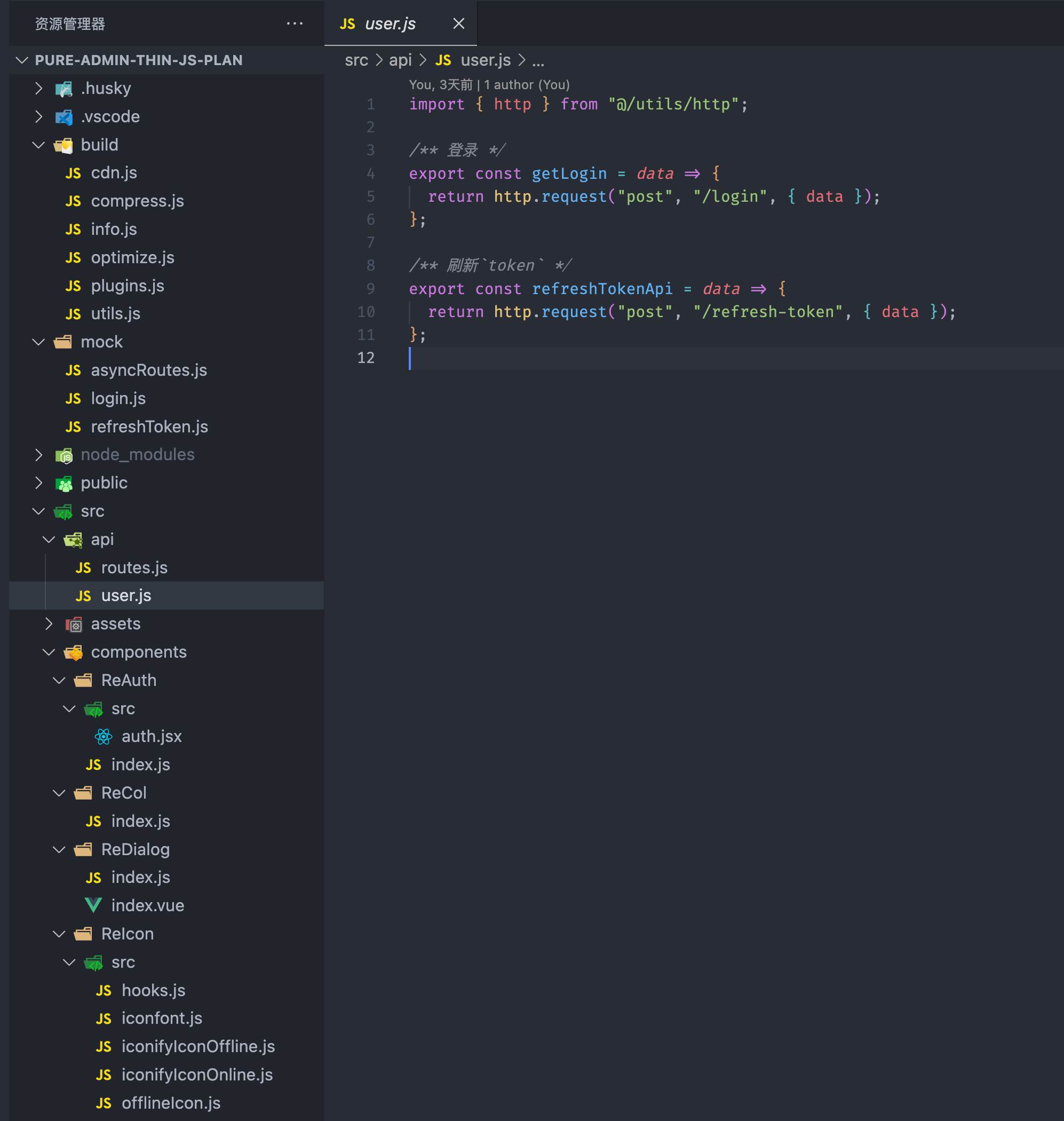Click the git blame author annotation
1064x1121 pixels.
489,85
